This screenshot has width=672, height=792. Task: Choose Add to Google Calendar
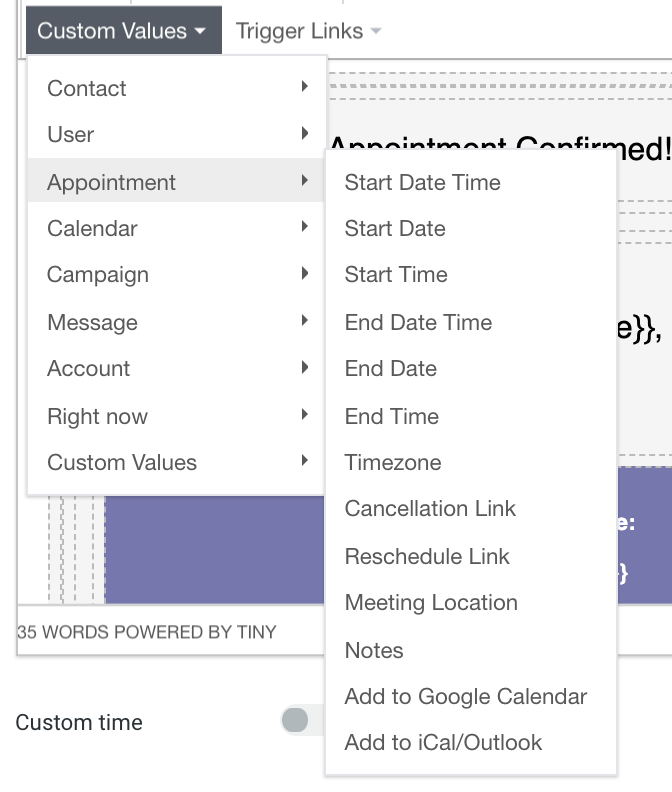click(x=466, y=696)
